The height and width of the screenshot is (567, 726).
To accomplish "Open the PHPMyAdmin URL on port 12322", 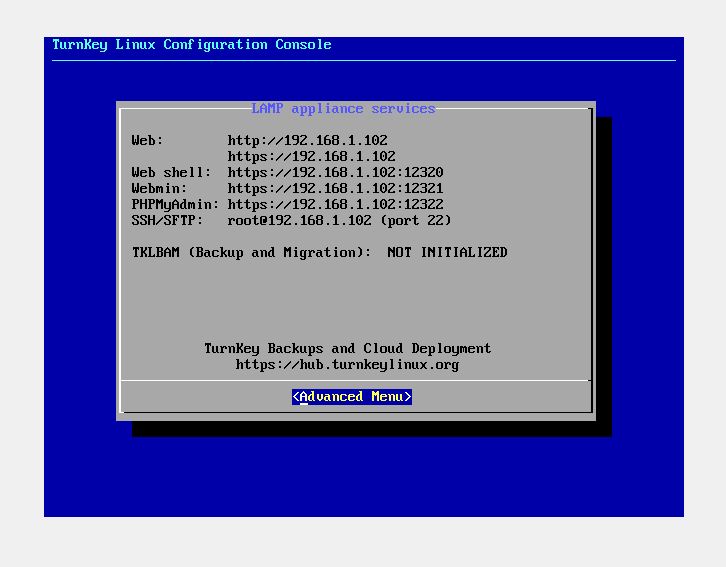I will pyautogui.click(x=335, y=205).
